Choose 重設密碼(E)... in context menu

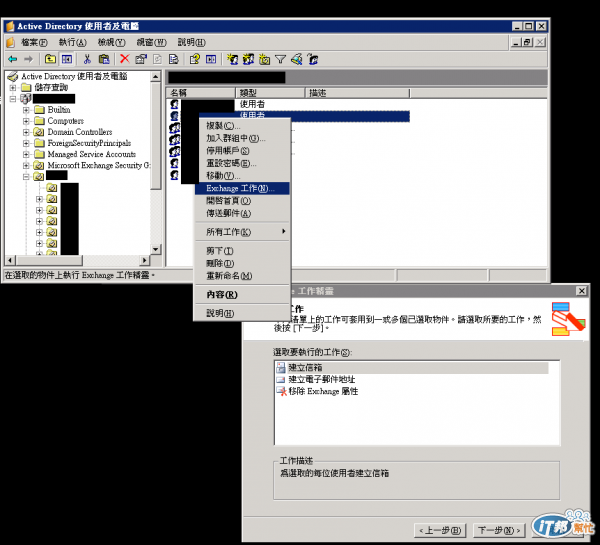click(x=242, y=163)
